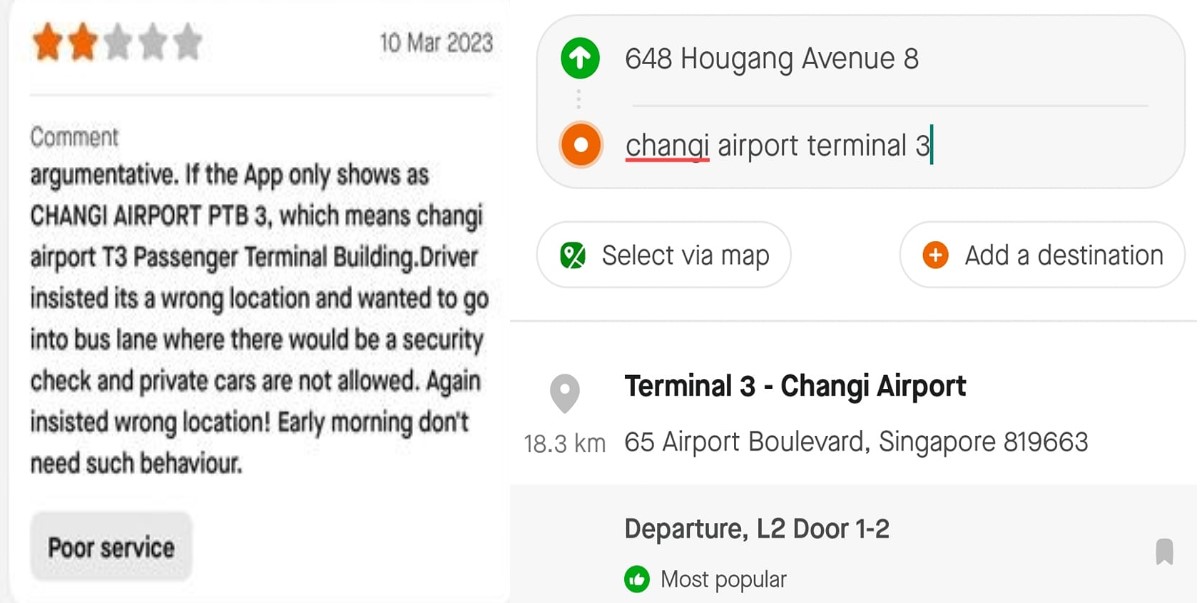Open Select via map

(x=663, y=255)
